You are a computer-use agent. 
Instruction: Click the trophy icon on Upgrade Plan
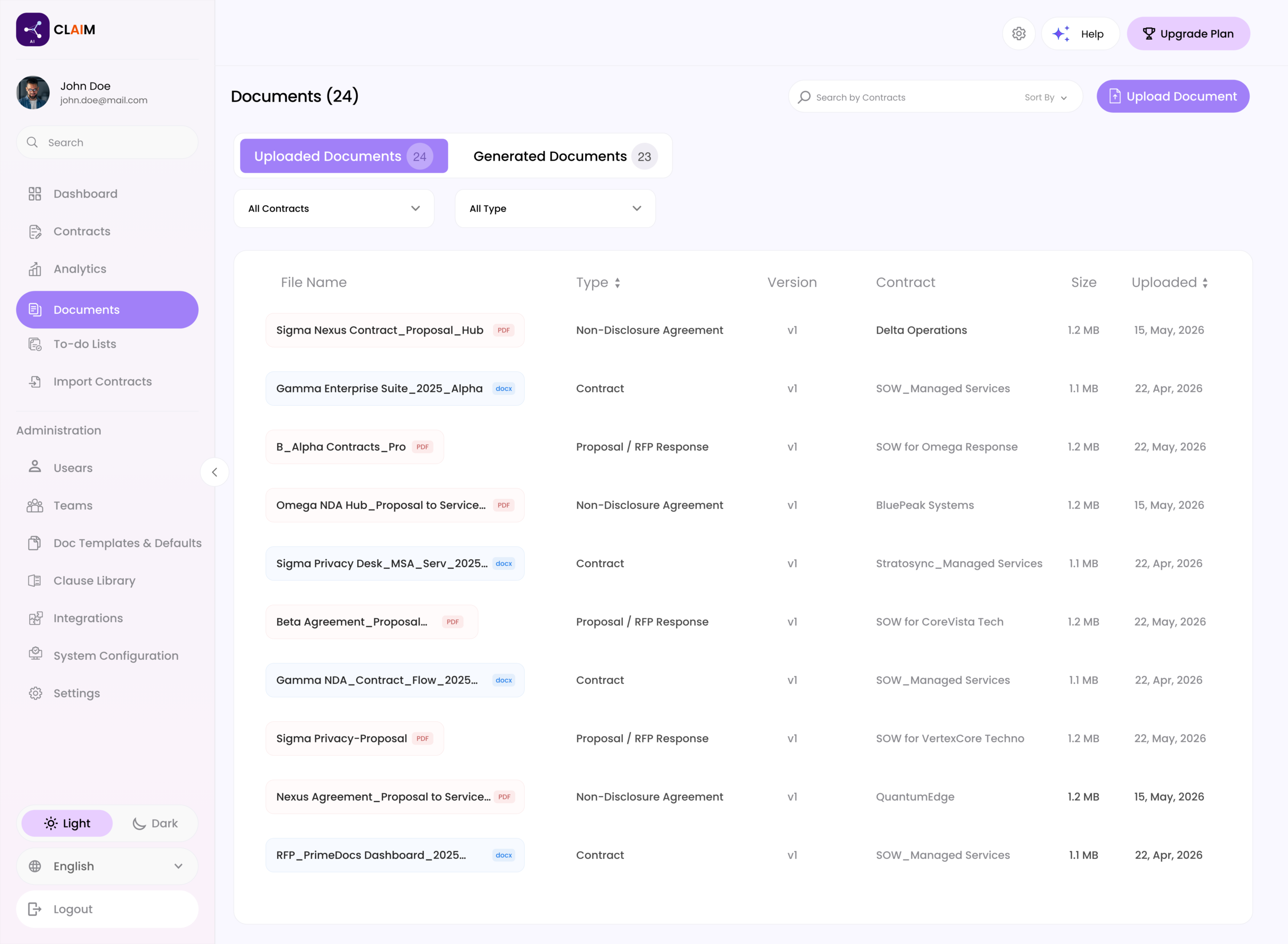point(1149,34)
